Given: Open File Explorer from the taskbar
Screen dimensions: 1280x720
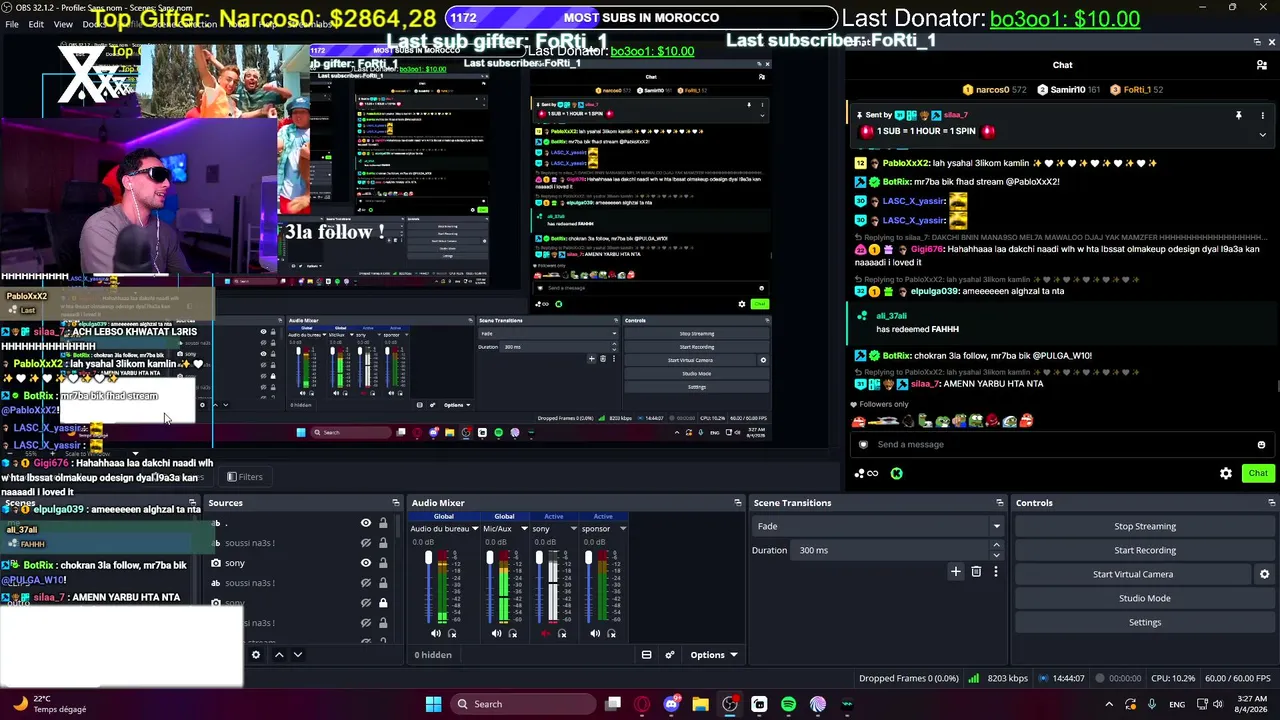Looking at the screenshot, I should pos(700,704).
